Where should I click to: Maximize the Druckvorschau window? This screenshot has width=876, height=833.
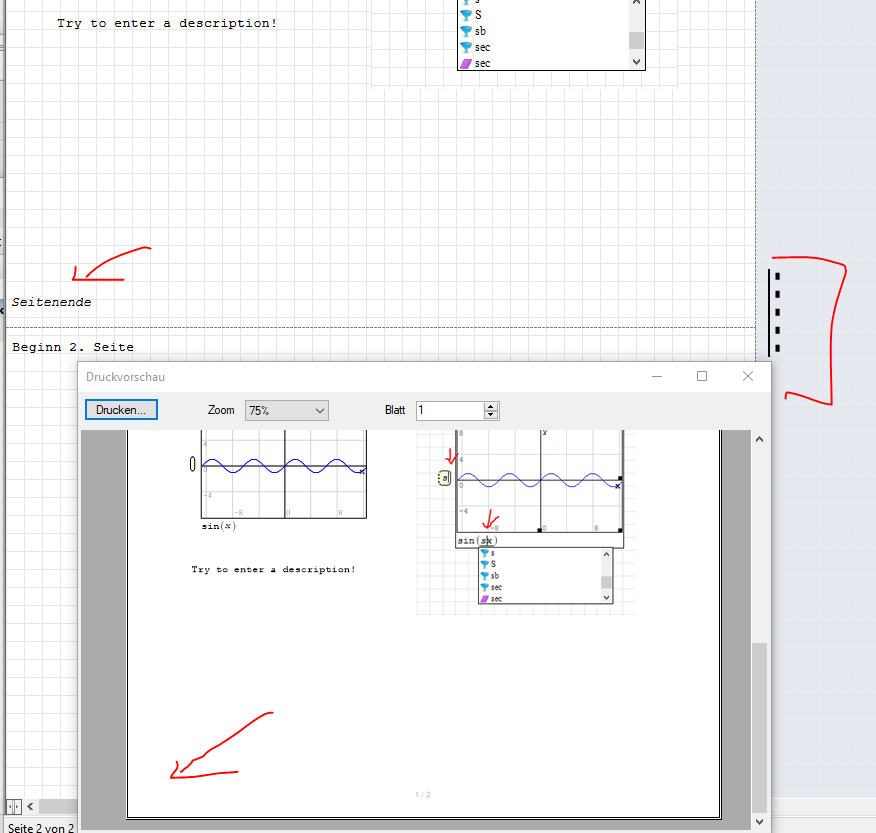[702, 376]
